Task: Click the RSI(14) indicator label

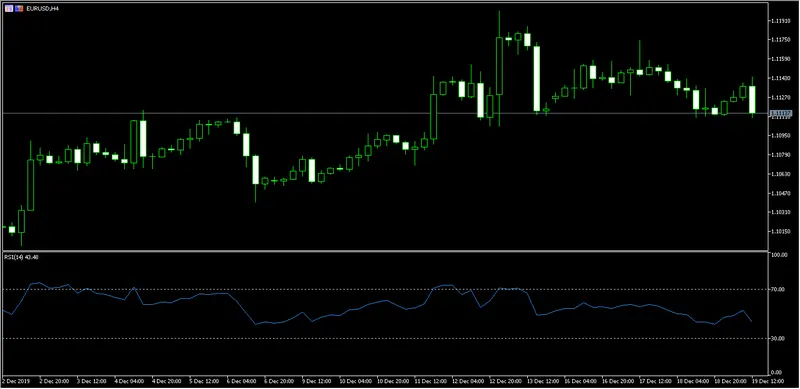Action: 16,257
